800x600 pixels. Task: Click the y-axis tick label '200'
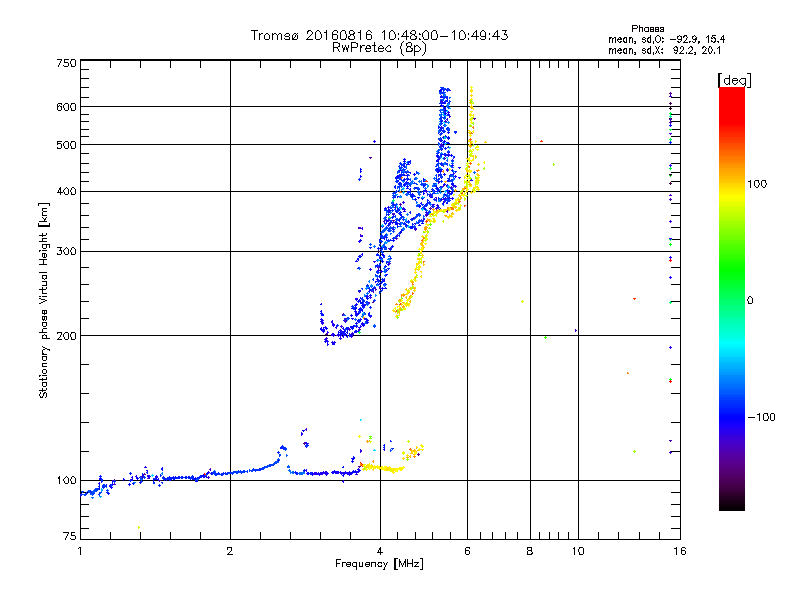(x=66, y=336)
